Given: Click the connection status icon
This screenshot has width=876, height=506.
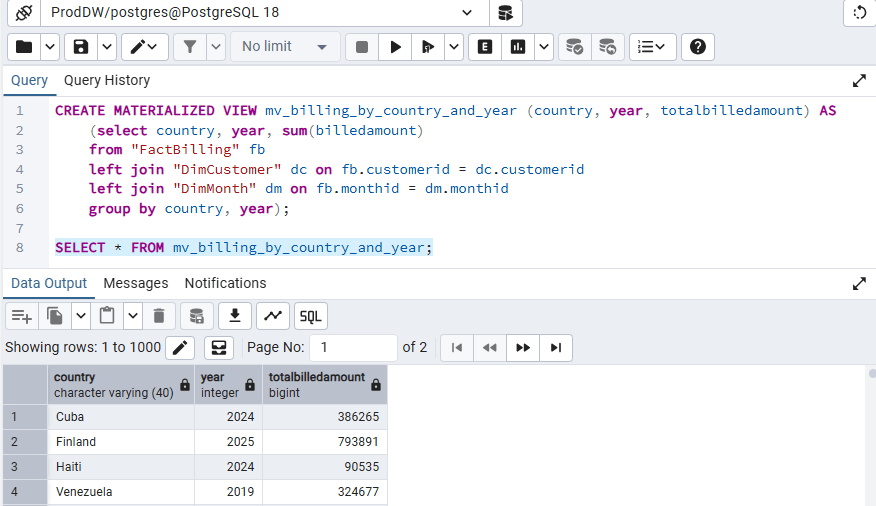Looking at the screenshot, I should 23,12.
